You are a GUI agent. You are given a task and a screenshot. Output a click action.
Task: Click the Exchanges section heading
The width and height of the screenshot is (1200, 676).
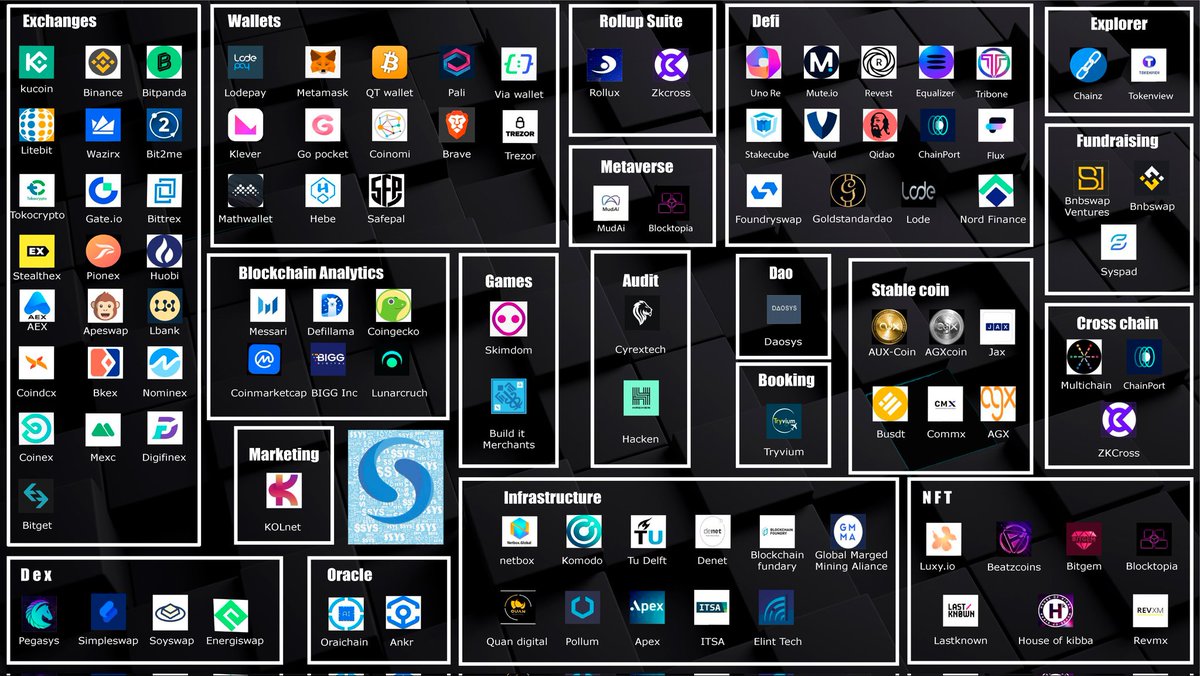click(59, 20)
